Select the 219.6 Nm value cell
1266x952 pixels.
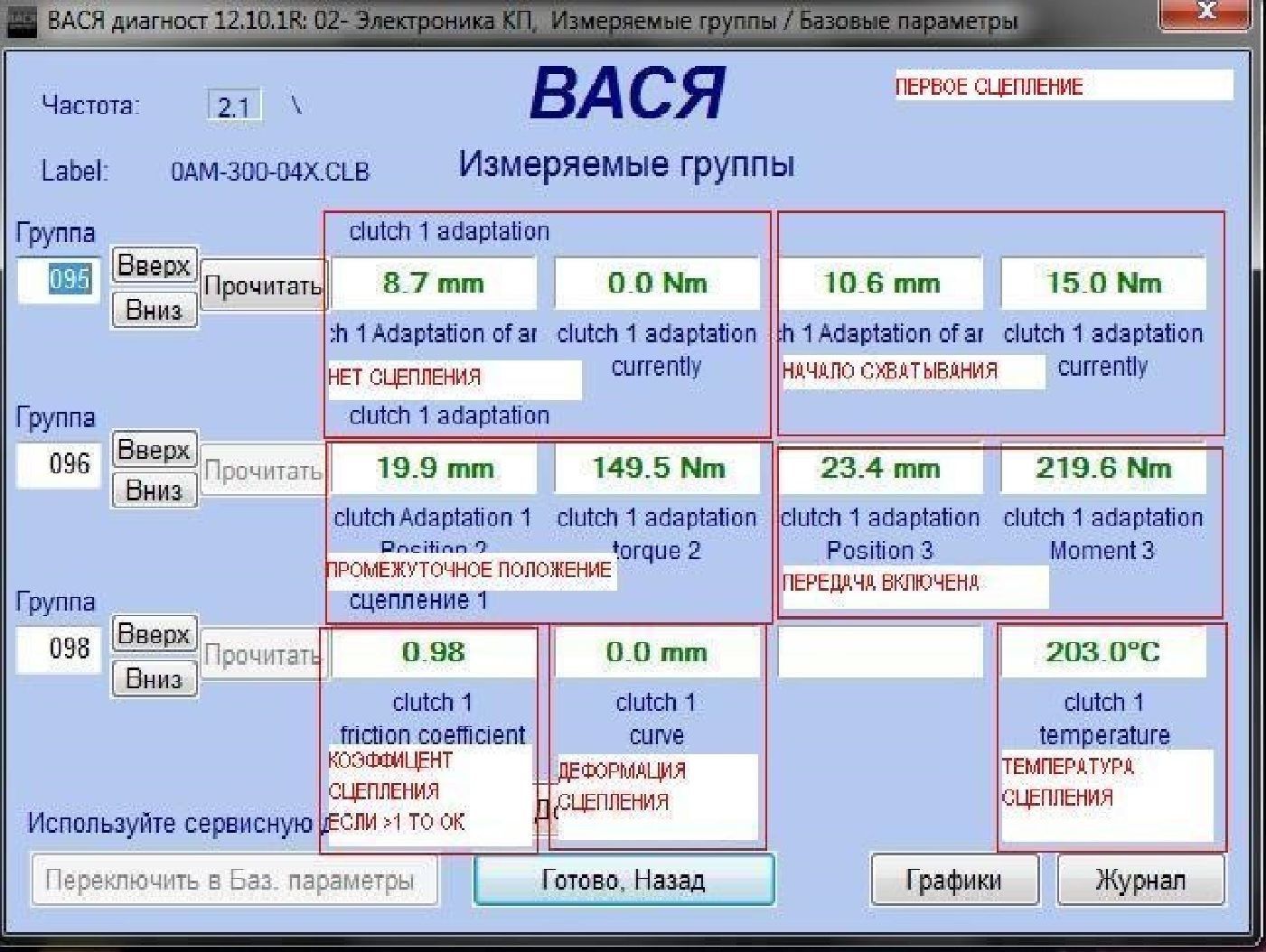1103,468
